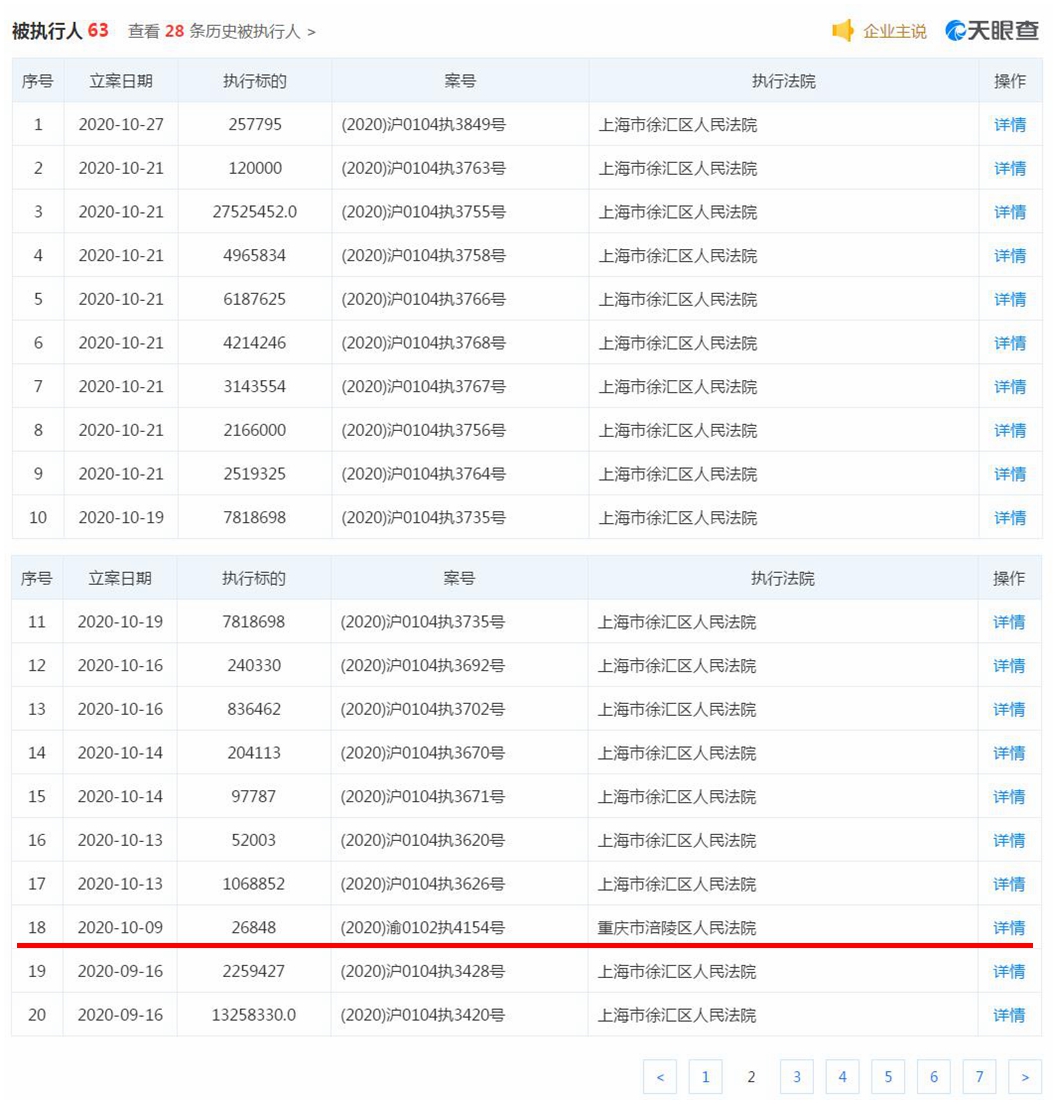Open 详情 for case (2020)渝0102执4154号

pyautogui.click(x=1010, y=928)
